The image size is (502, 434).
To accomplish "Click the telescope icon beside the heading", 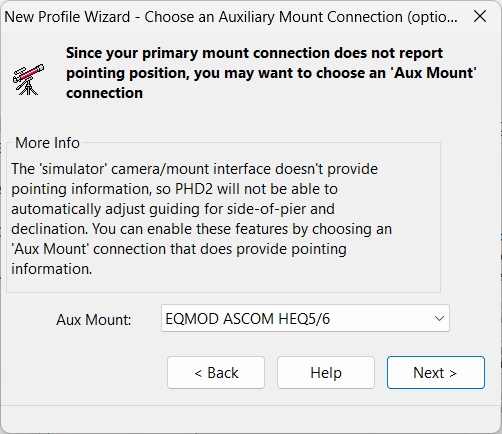I will (28, 79).
